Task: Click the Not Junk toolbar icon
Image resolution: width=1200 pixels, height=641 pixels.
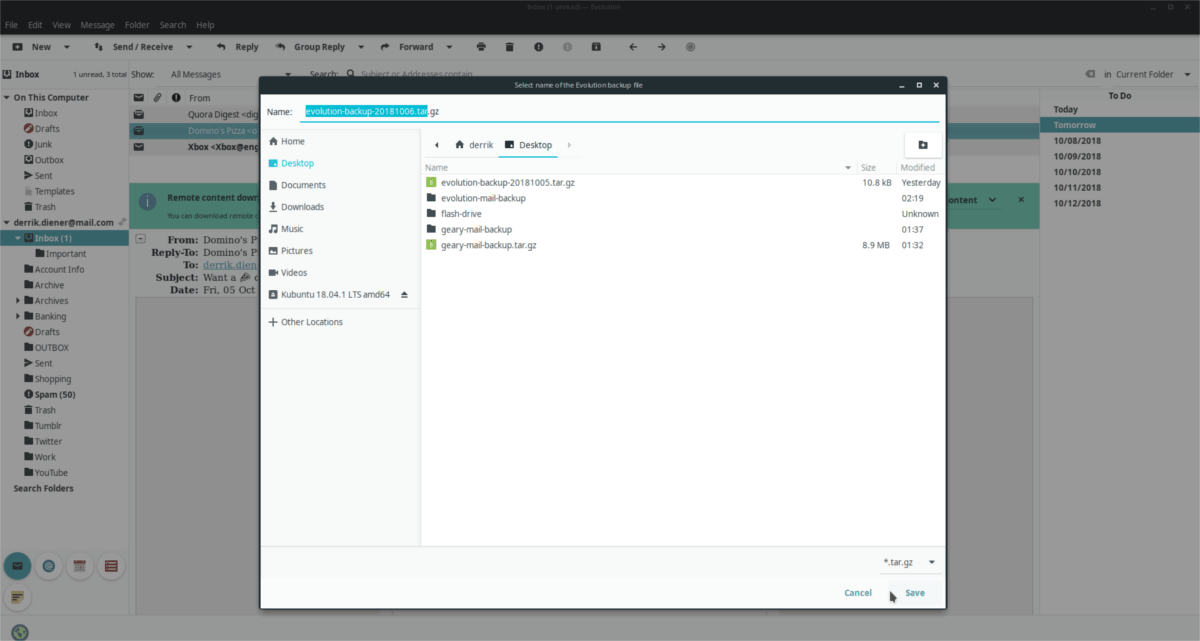Action: 567,47
